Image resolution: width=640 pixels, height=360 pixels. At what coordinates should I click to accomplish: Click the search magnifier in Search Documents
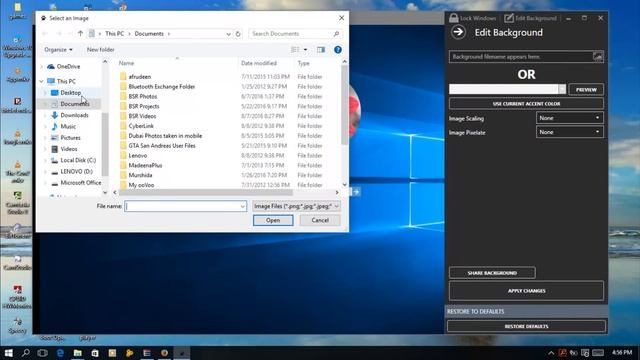pyautogui.click(x=336, y=34)
